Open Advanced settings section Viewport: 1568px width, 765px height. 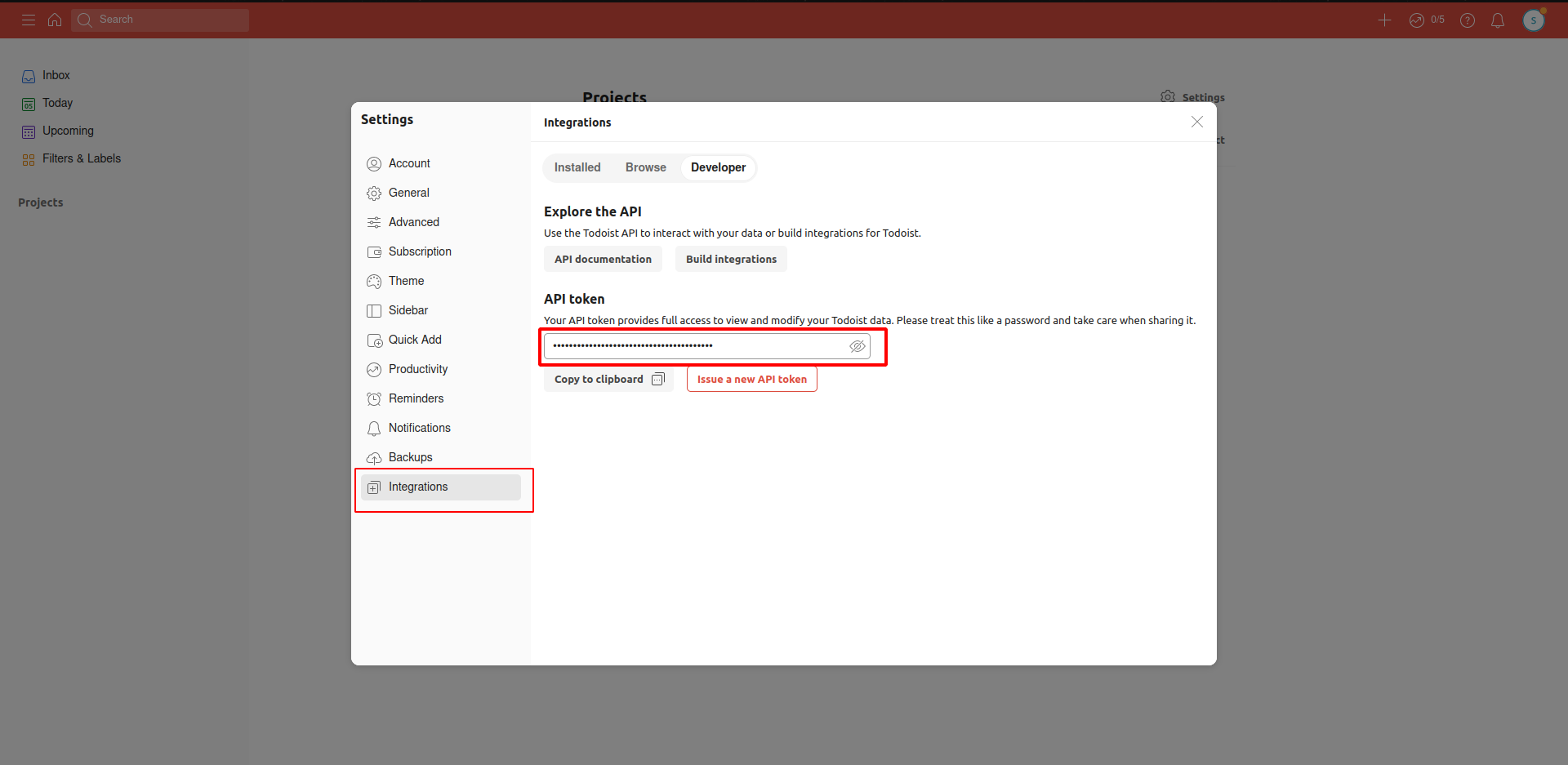441,222
